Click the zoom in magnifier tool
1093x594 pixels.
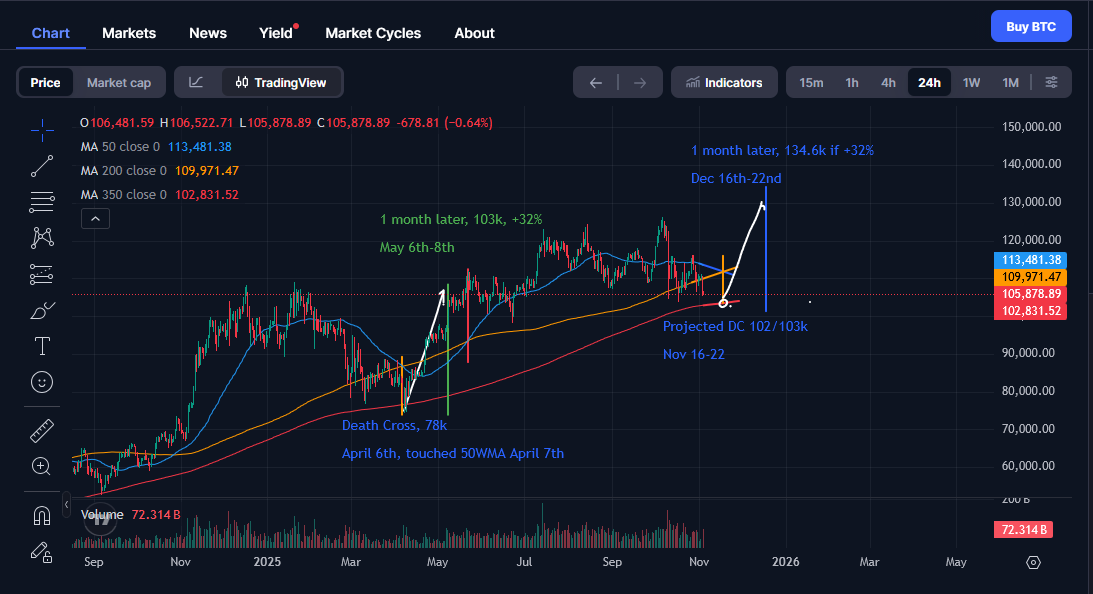(42, 466)
